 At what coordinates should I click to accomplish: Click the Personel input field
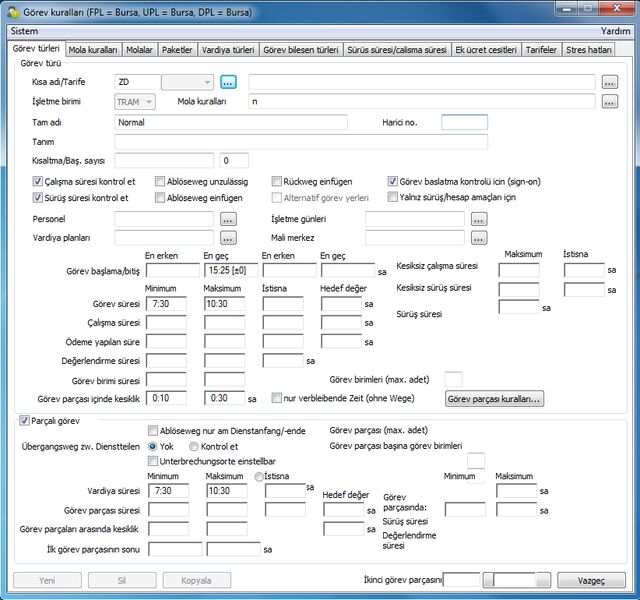(164, 219)
